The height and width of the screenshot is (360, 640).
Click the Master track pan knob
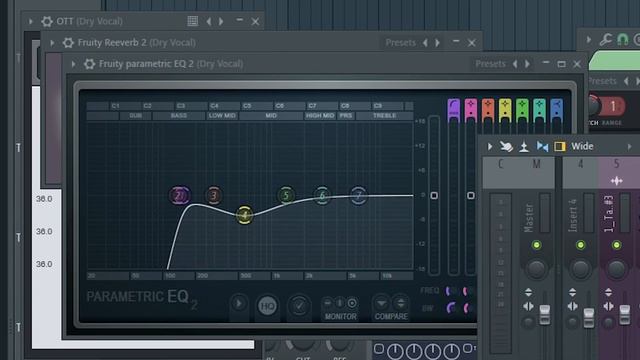536,269
